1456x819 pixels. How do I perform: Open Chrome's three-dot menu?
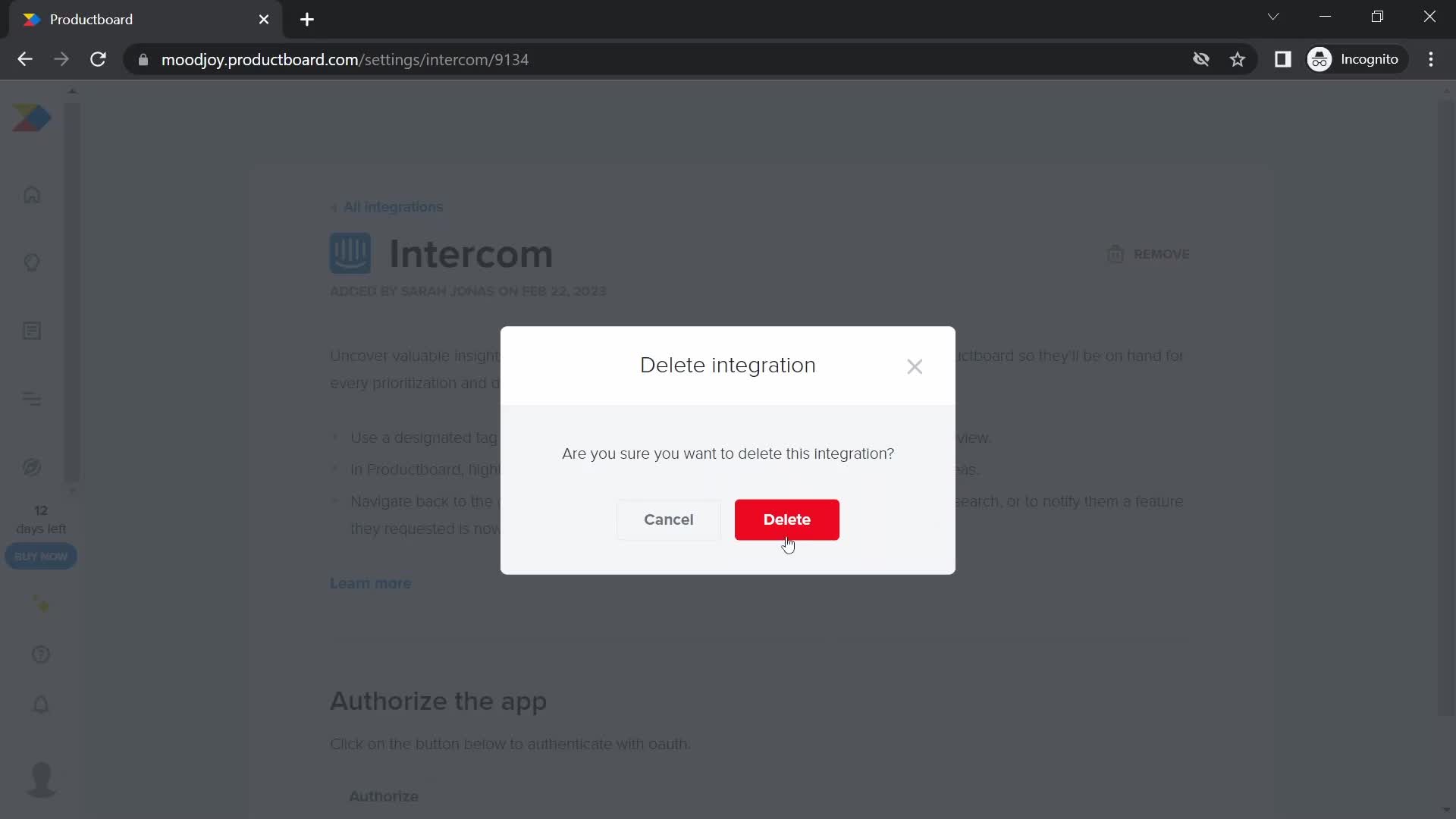pos(1432,59)
